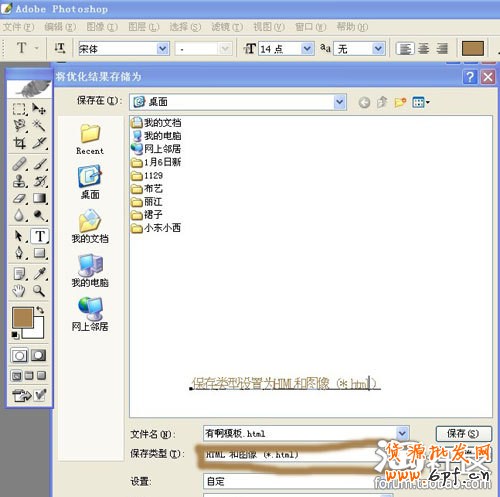Viewport: 500px width, 497px height.
Task: Click the 保存 button
Action: [464, 434]
